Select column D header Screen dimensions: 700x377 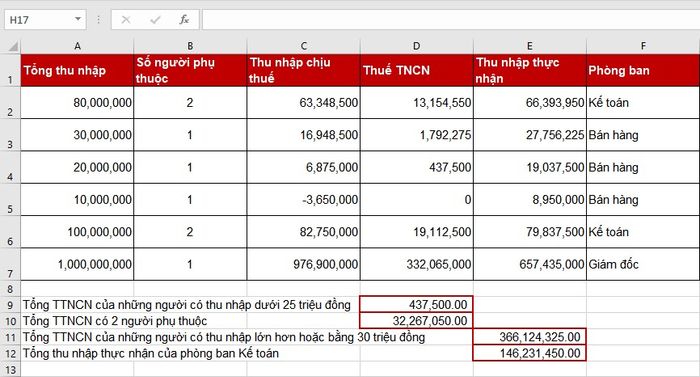point(417,46)
